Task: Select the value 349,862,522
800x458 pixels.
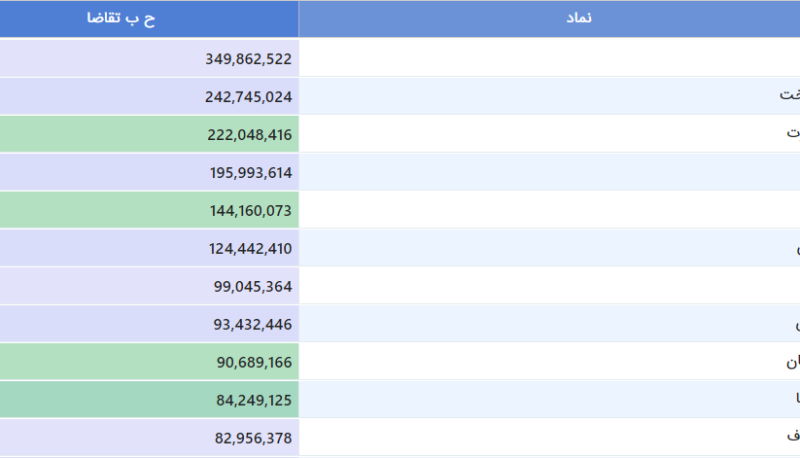Action: 248,59
